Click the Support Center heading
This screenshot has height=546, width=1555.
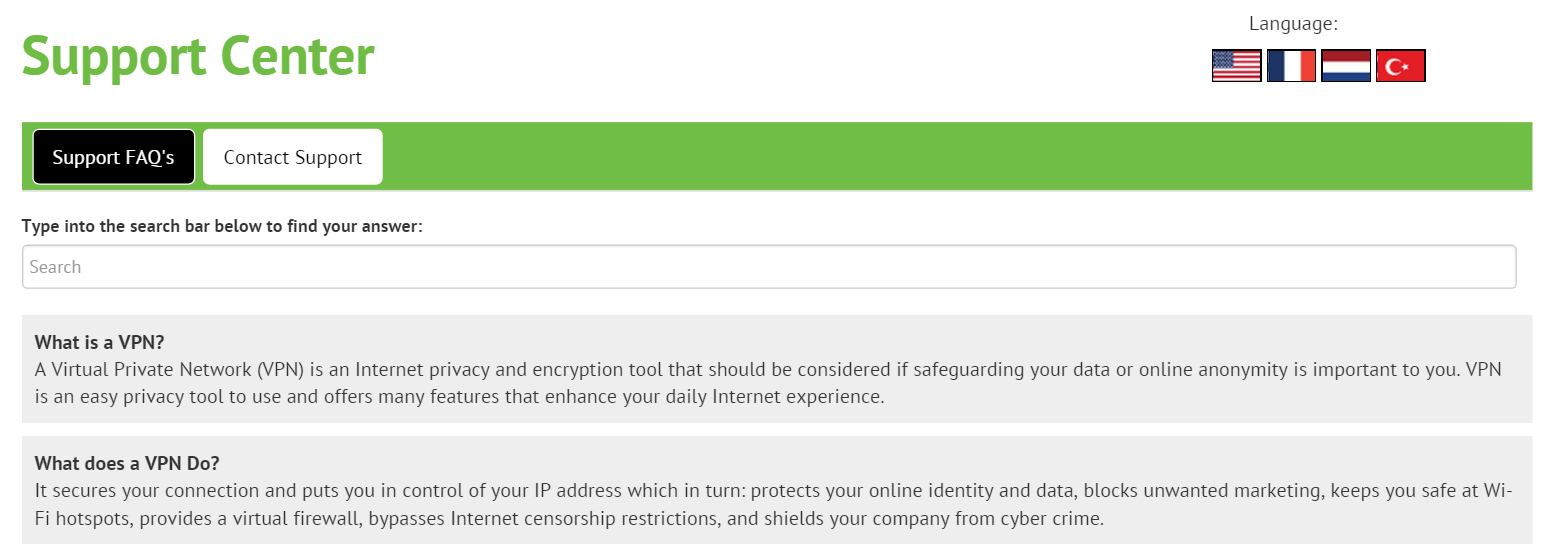pos(198,56)
